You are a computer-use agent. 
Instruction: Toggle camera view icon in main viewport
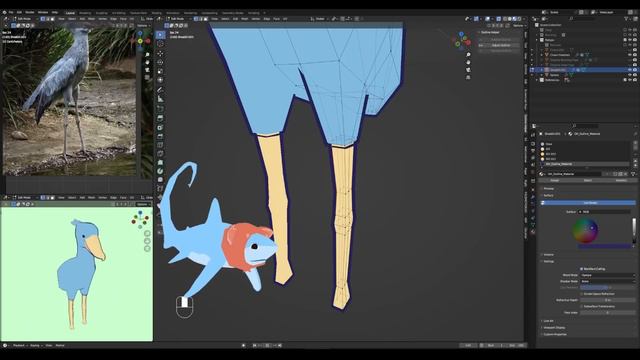(468, 70)
